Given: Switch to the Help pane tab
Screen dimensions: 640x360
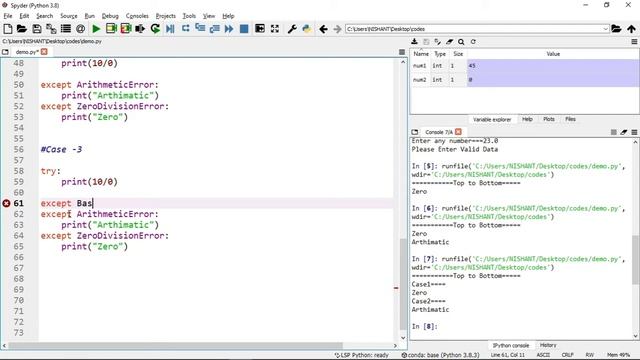Looking at the screenshot, I should (527, 119).
